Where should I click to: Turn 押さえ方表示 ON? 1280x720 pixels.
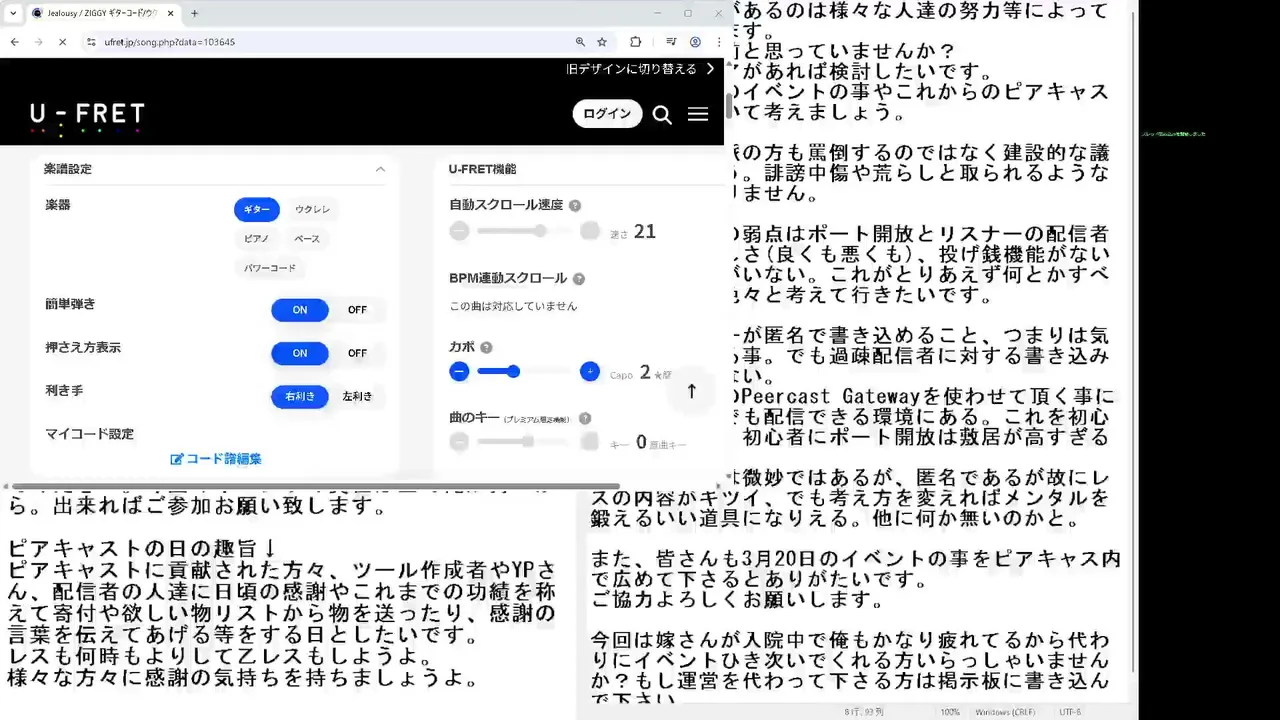pos(300,353)
